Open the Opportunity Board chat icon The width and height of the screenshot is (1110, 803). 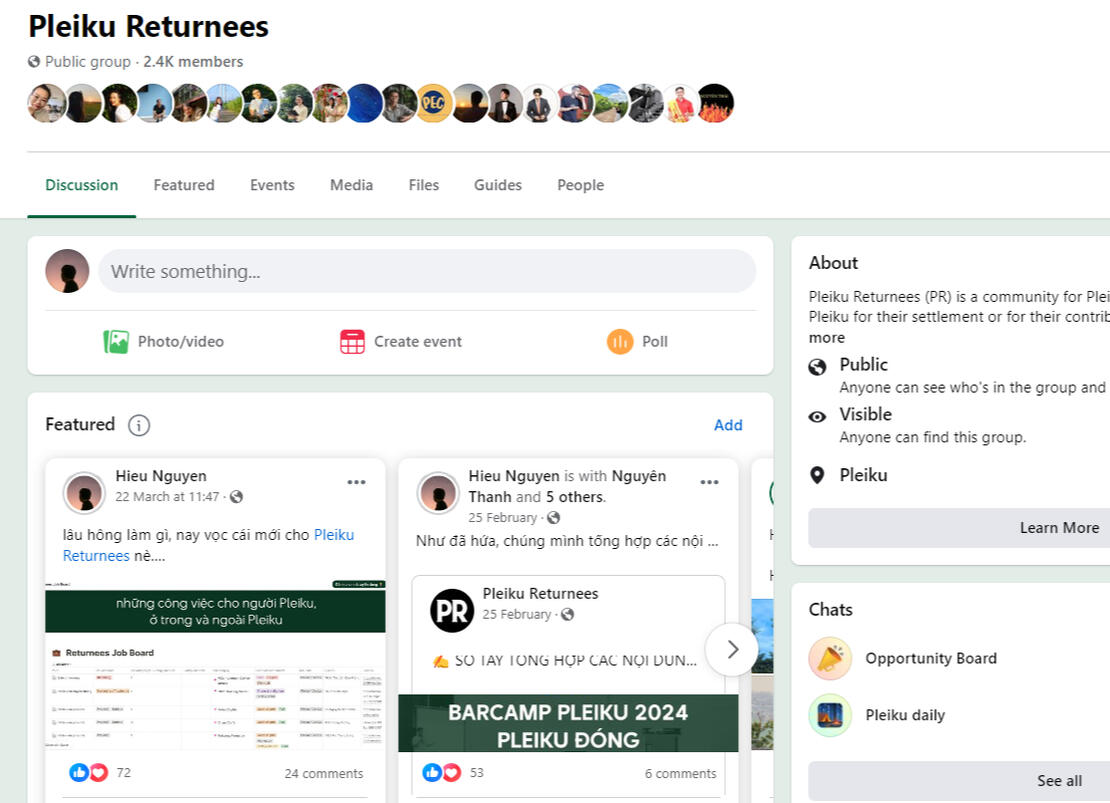click(x=830, y=658)
